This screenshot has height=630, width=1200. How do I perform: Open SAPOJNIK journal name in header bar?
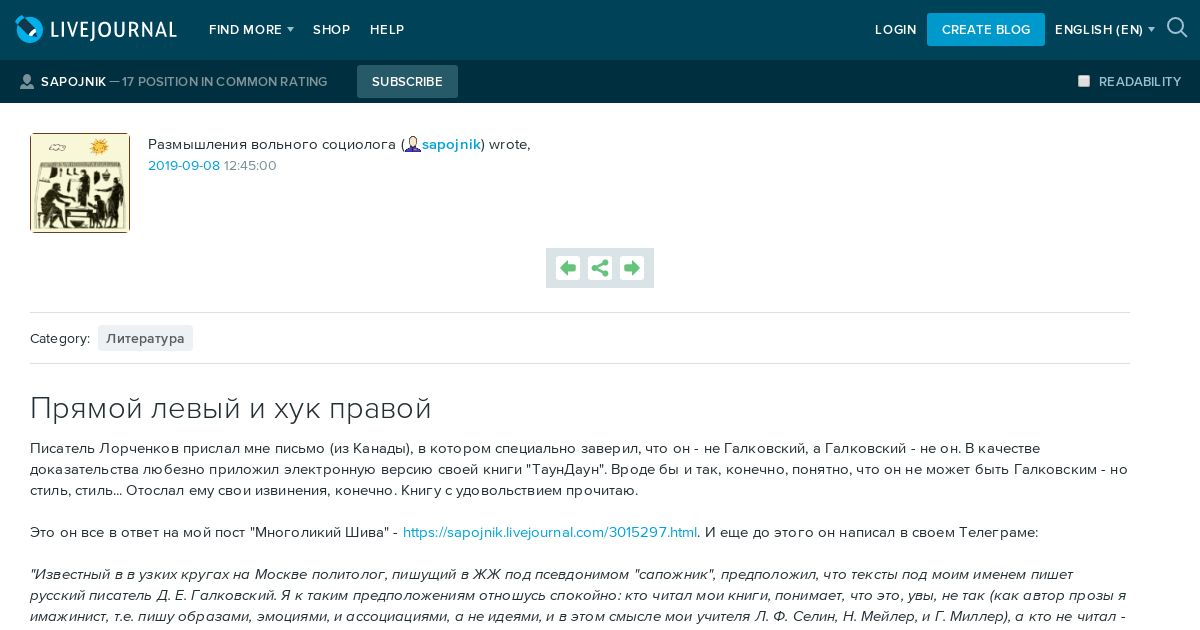click(73, 82)
